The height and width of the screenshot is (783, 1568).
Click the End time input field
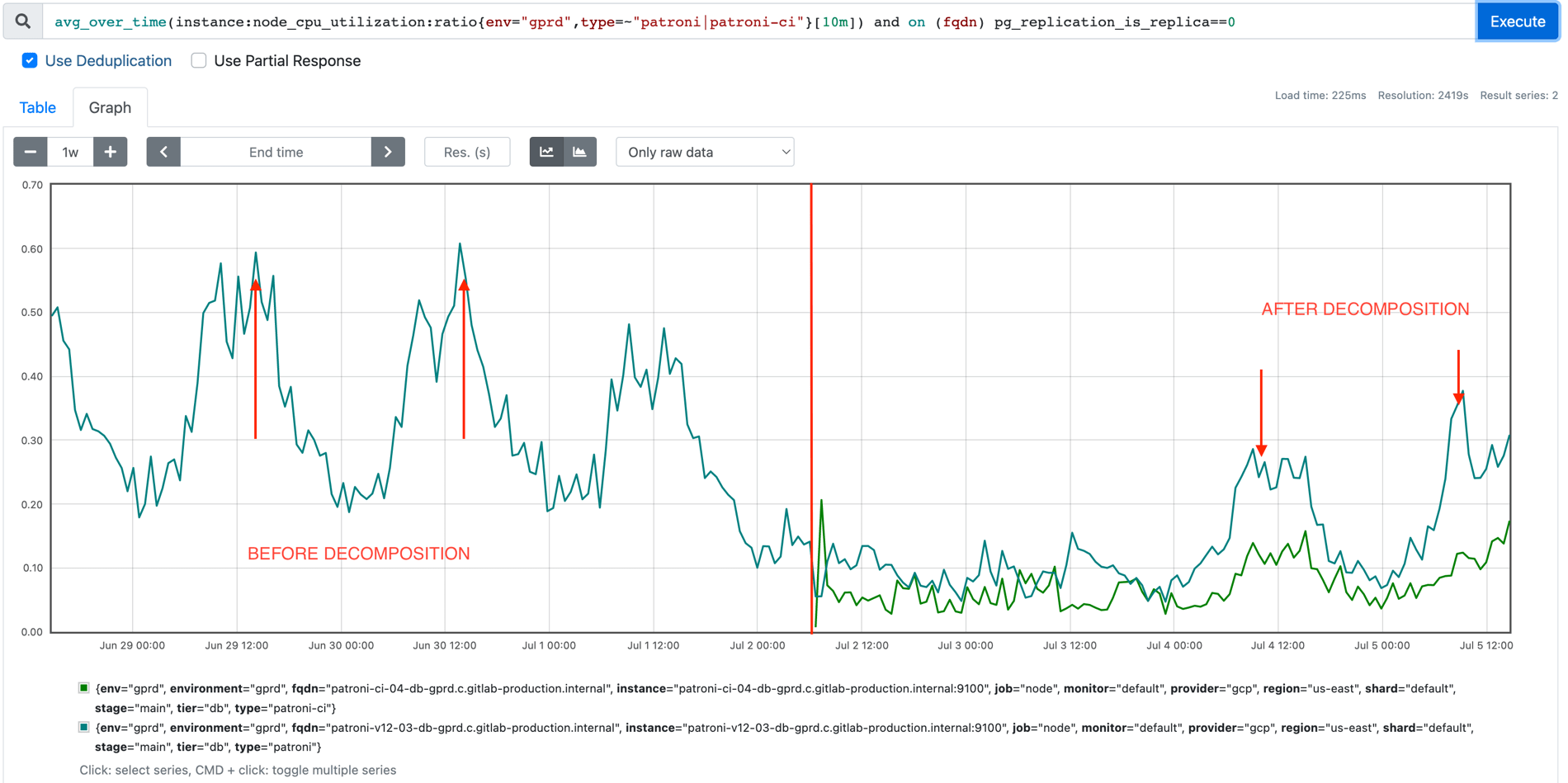pyautogui.click(x=276, y=152)
